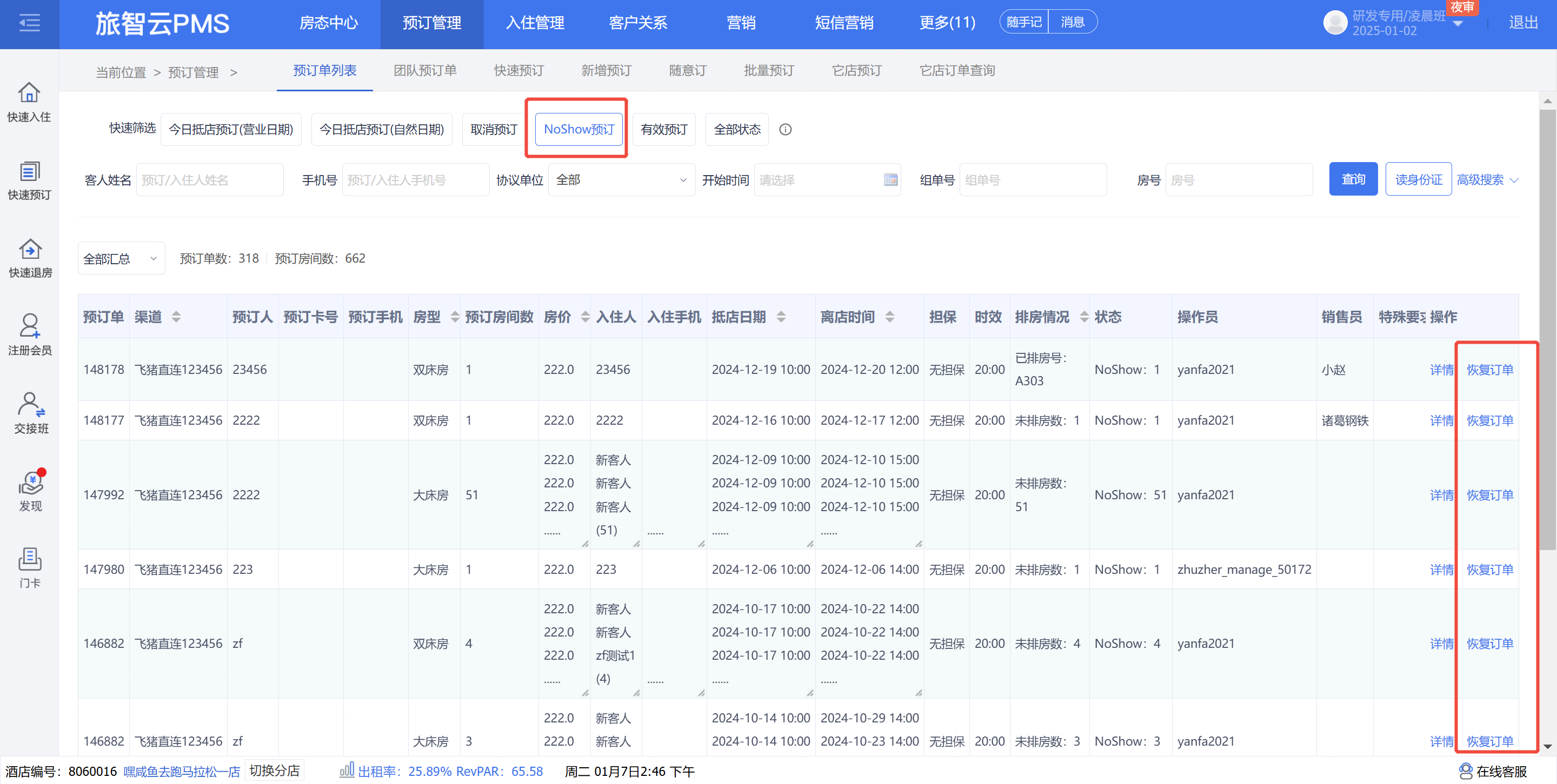
Task: Open 营销 in top navigation
Action: 741,22
